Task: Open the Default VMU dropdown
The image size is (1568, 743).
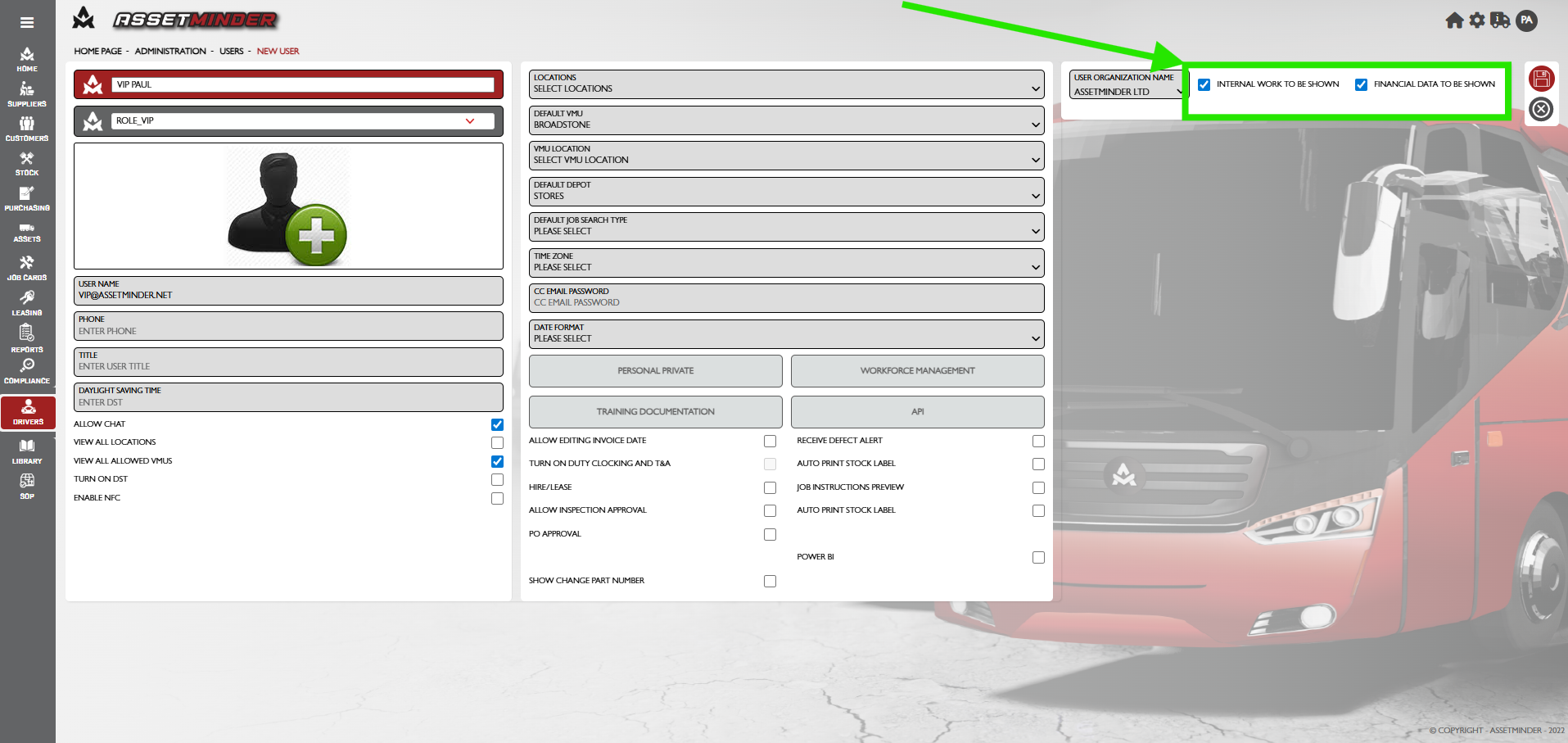Action: coord(786,120)
